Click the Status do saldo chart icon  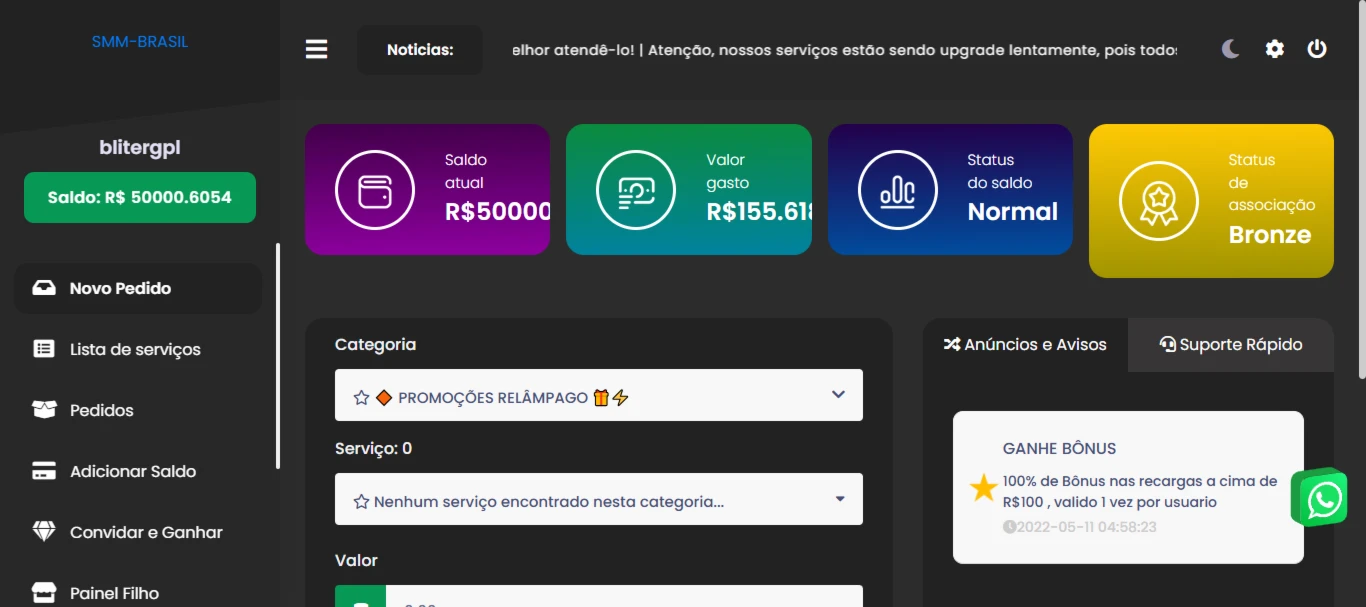pyautogui.click(x=898, y=189)
